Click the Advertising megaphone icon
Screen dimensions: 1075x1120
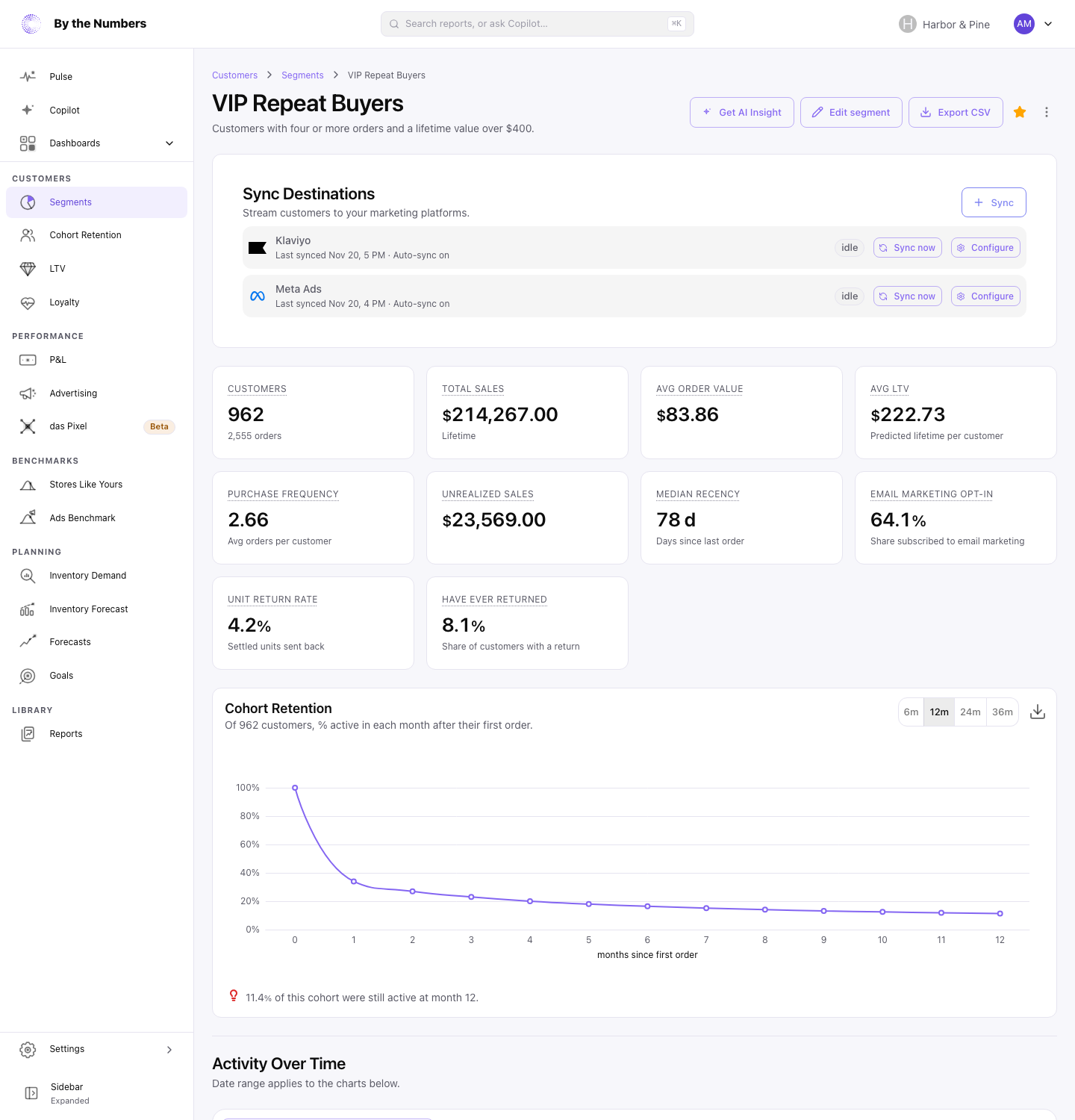pos(28,393)
